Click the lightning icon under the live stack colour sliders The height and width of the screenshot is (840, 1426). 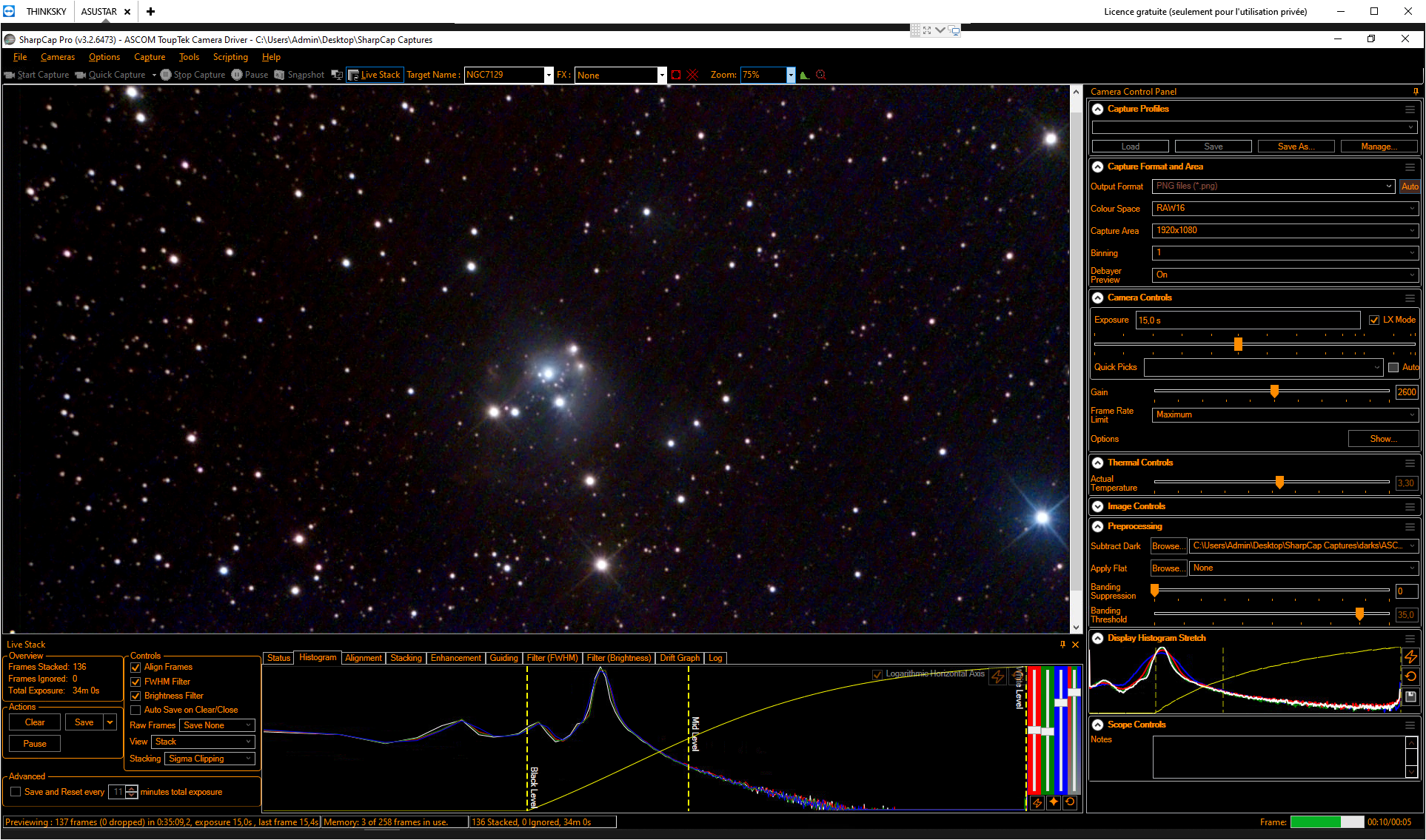click(x=1037, y=803)
